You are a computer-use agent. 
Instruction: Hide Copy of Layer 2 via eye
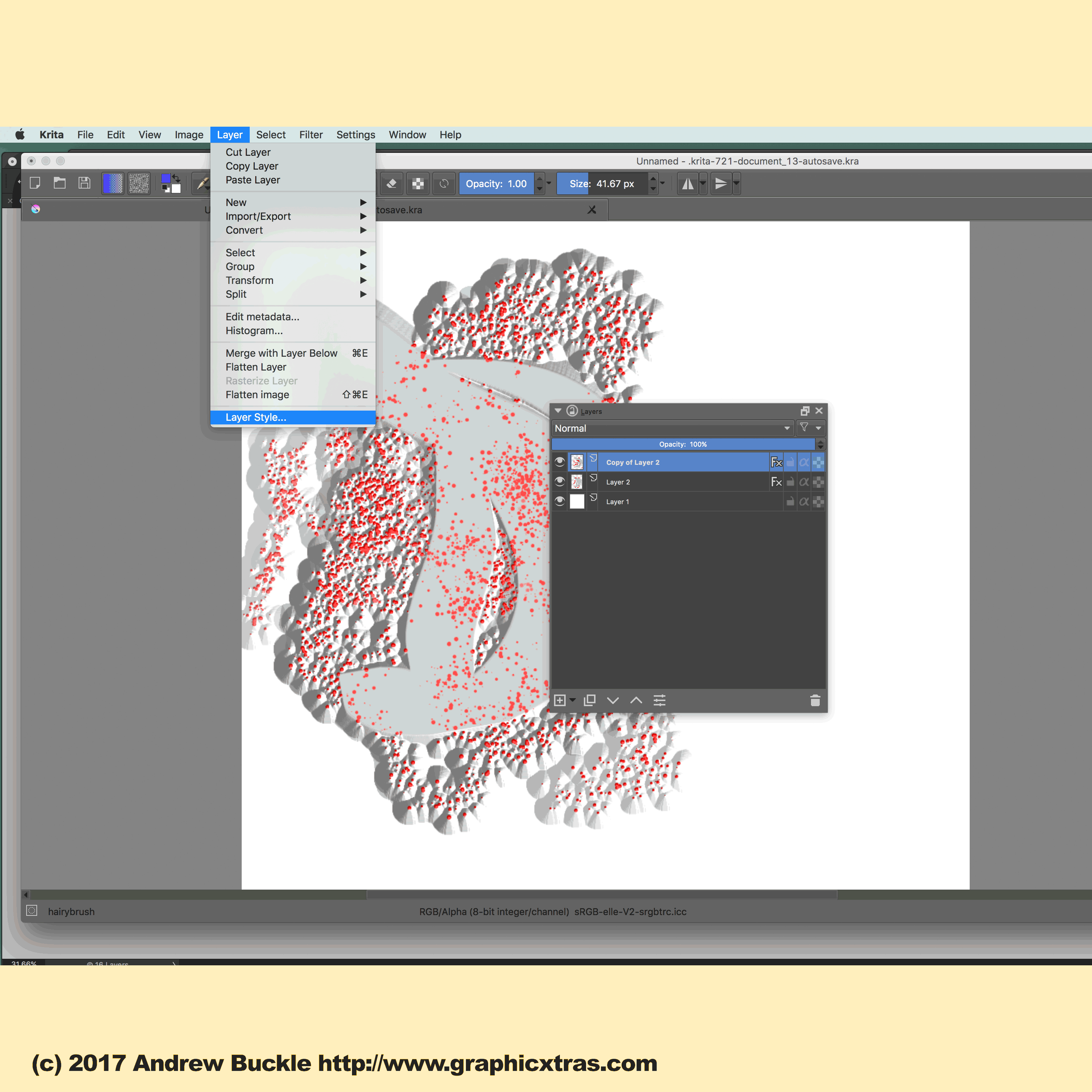(559, 462)
